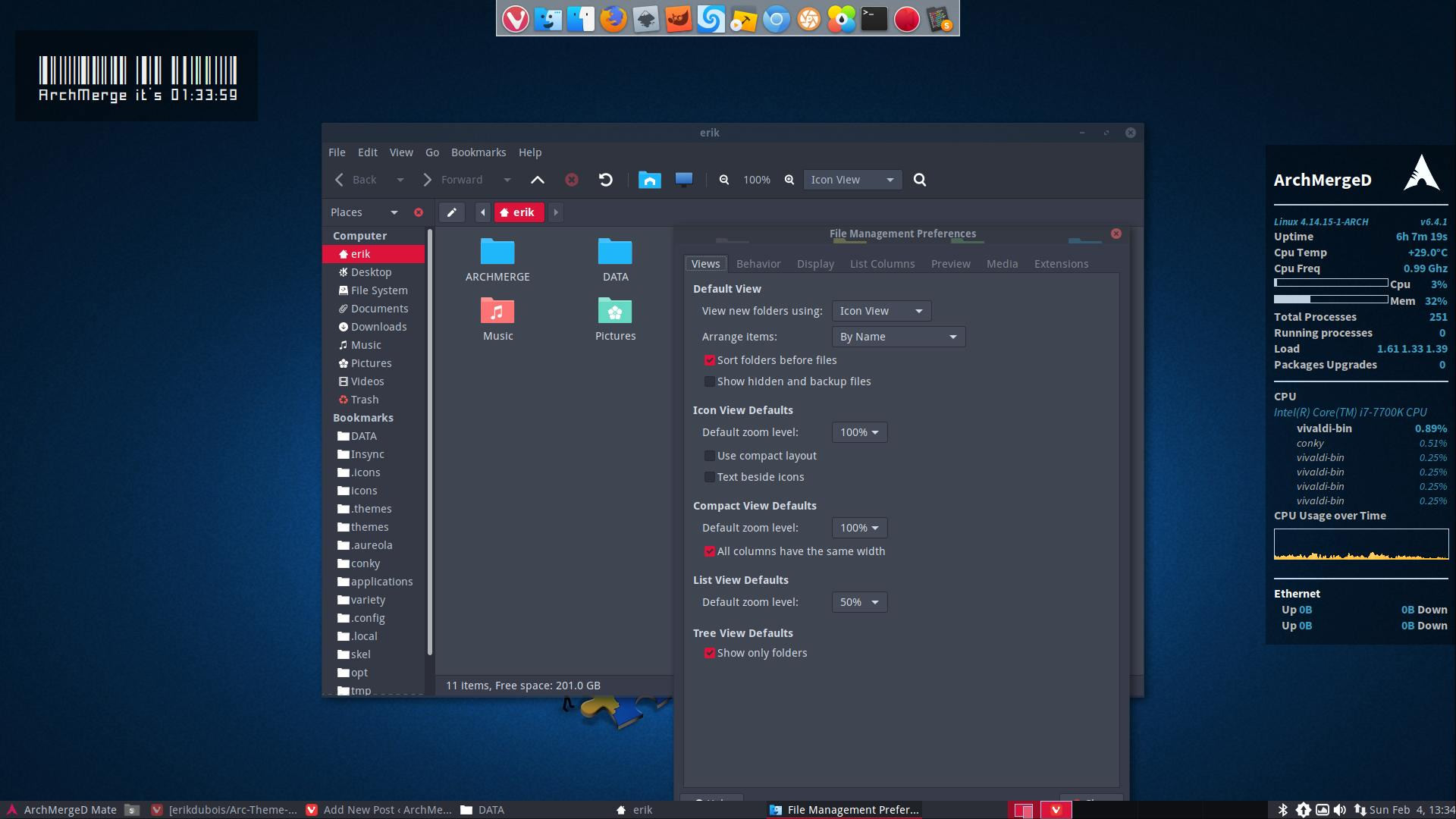Switch to the Display tab
Image resolution: width=1456 pixels, height=819 pixels.
pos(815,264)
